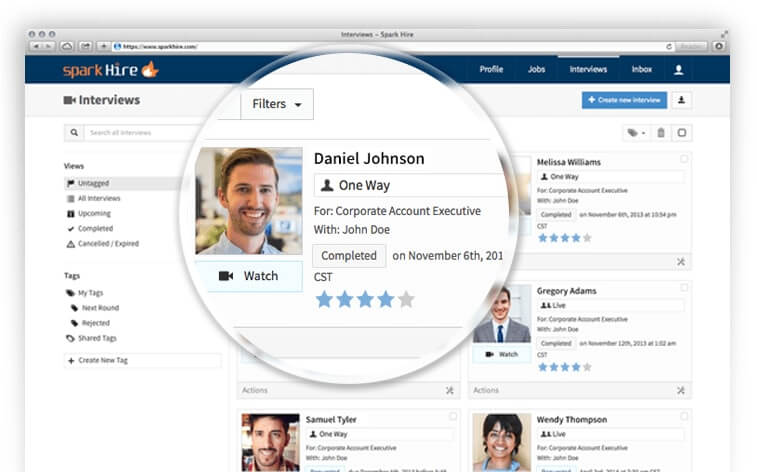This screenshot has width=757, height=472.
Task: Toggle the select-all checkbox in toolbar
Action: tap(681, 133)
